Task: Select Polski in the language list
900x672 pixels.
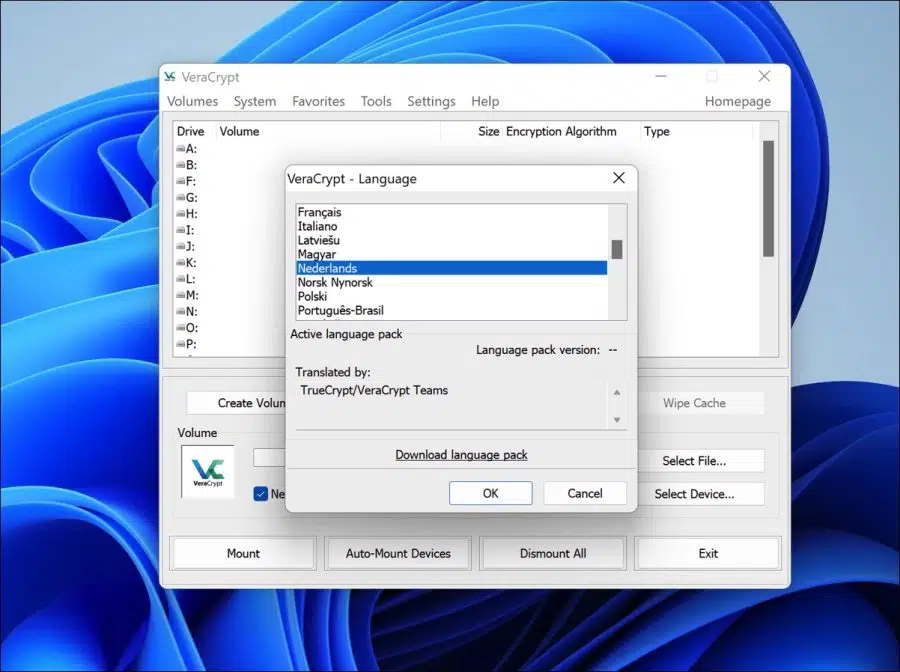Action: pyautogui.click(x=452, y=296)
